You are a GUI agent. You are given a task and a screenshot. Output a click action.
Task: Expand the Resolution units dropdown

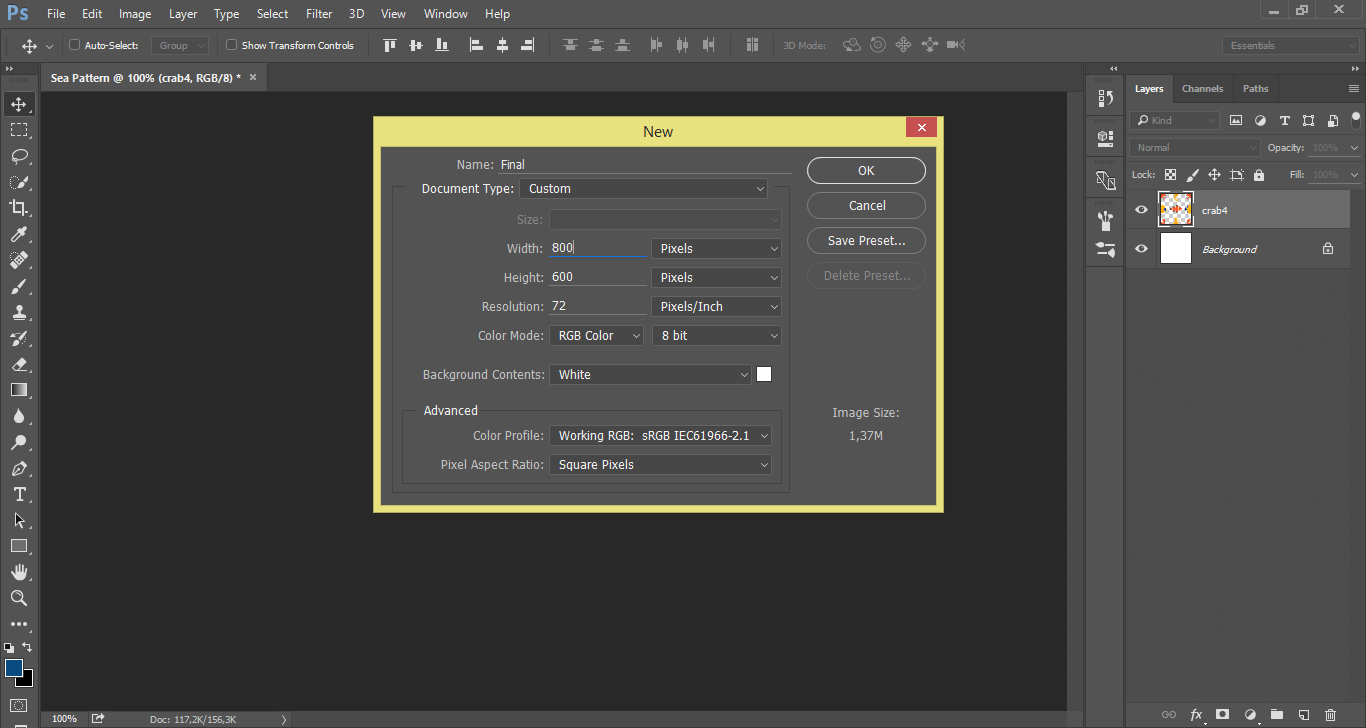(x=716, y=306)
